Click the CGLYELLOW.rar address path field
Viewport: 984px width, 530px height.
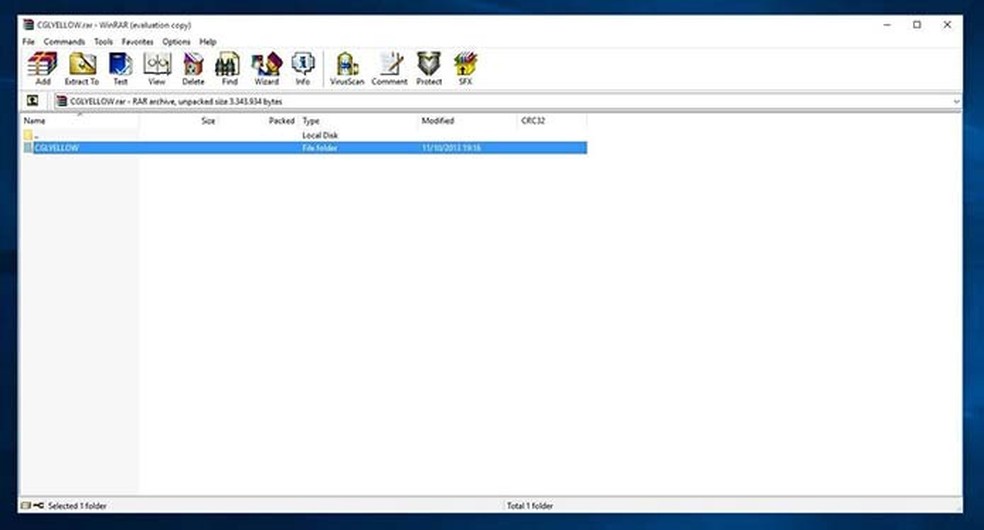(508, 102)
